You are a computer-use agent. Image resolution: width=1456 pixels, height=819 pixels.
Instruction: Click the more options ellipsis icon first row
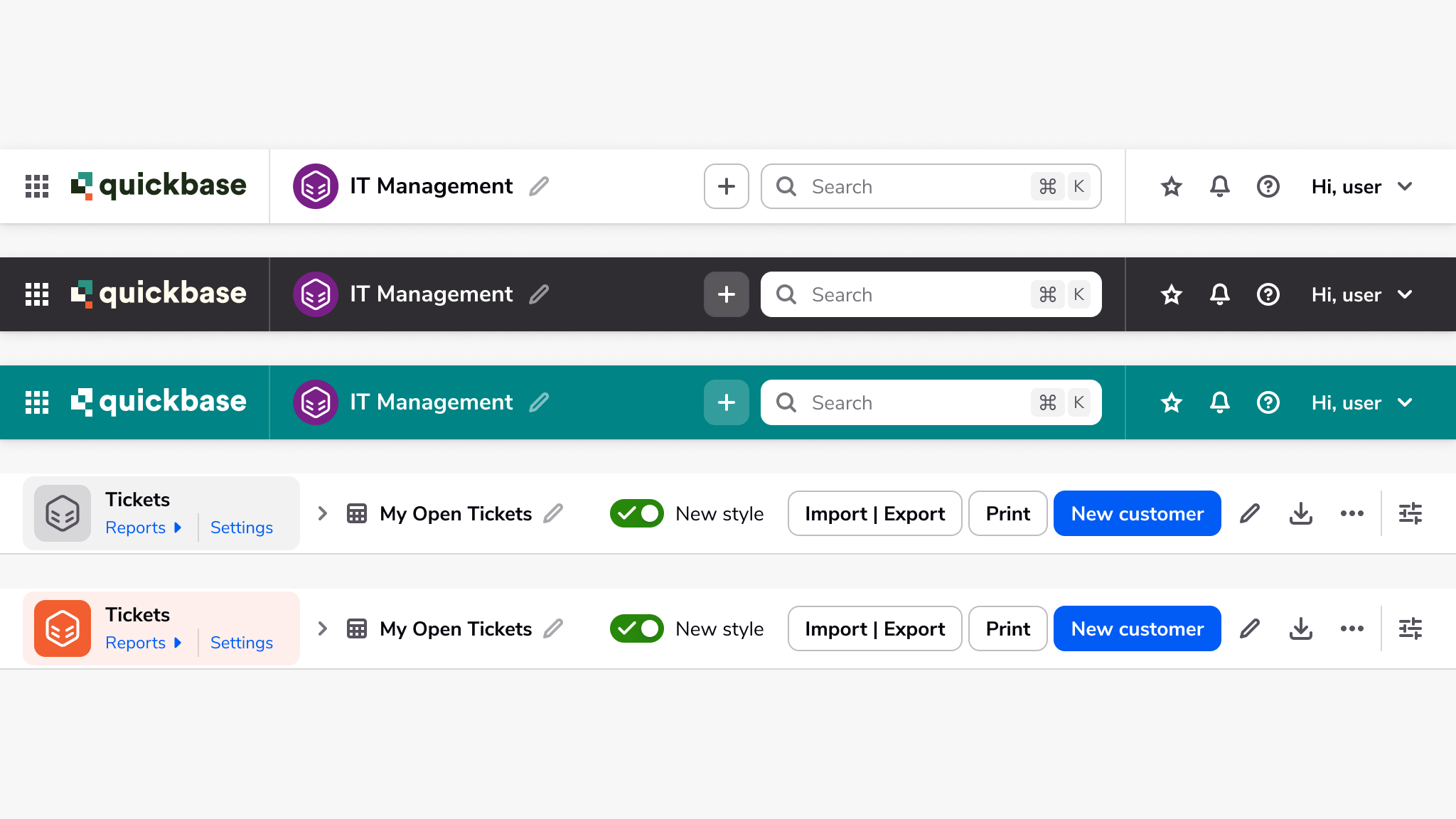[x=1352, y=513]
